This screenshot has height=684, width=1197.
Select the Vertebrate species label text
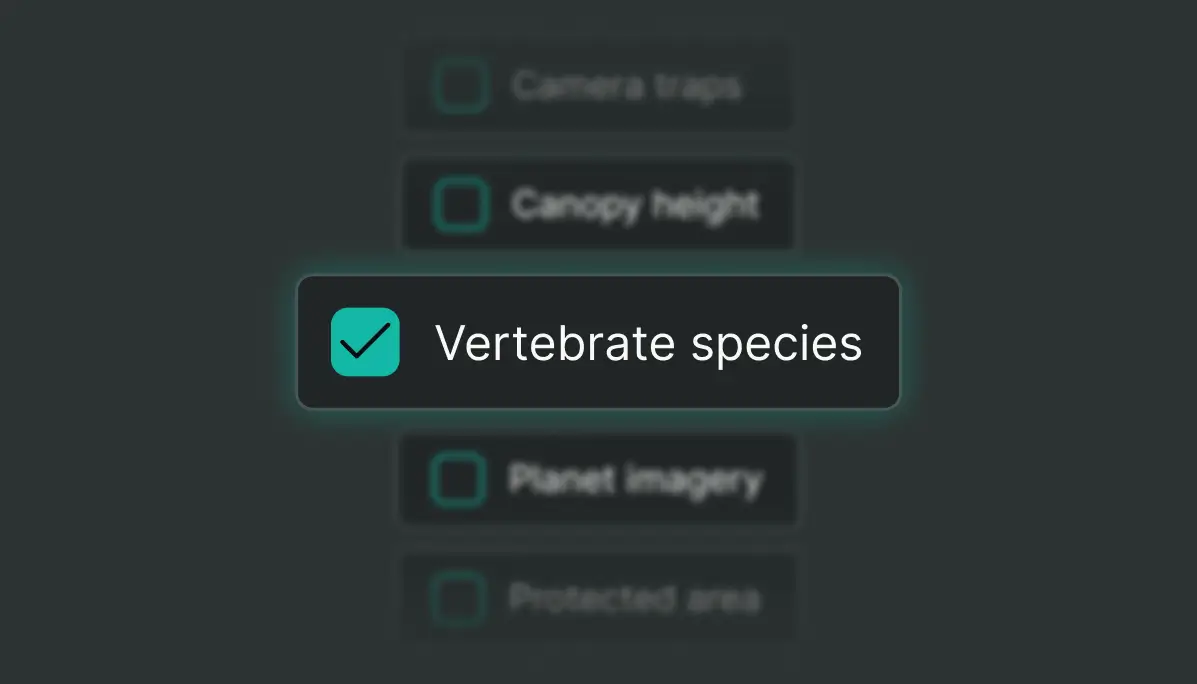(x=649, y=341)
